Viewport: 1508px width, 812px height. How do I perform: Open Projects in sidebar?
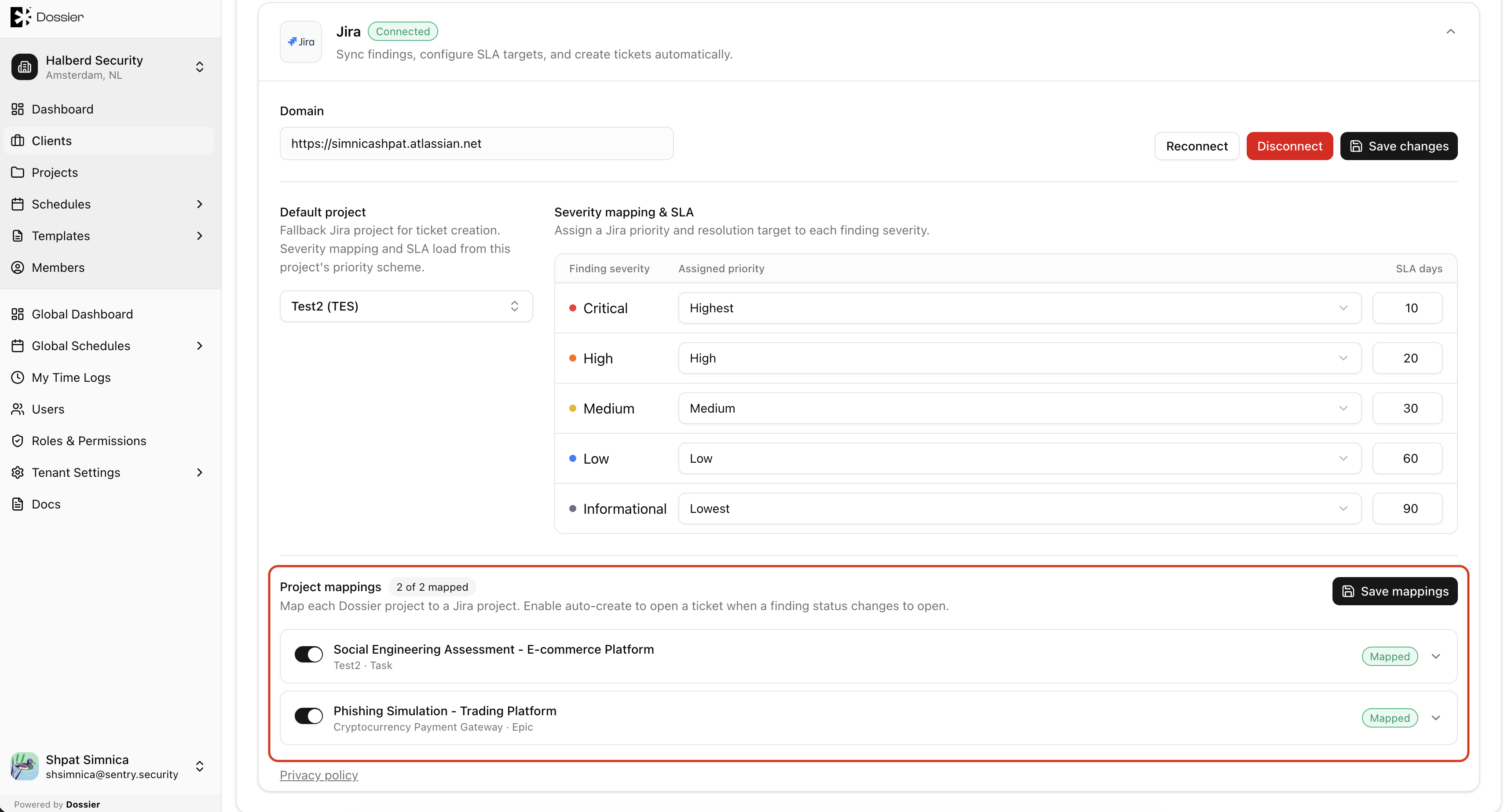point(110,172)
